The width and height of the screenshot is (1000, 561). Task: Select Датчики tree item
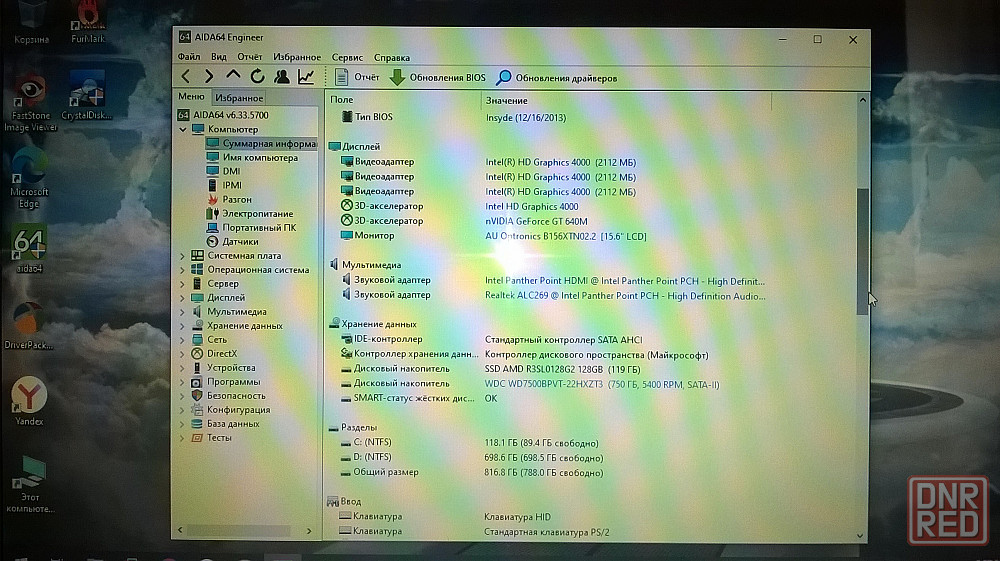pos(233,242)
